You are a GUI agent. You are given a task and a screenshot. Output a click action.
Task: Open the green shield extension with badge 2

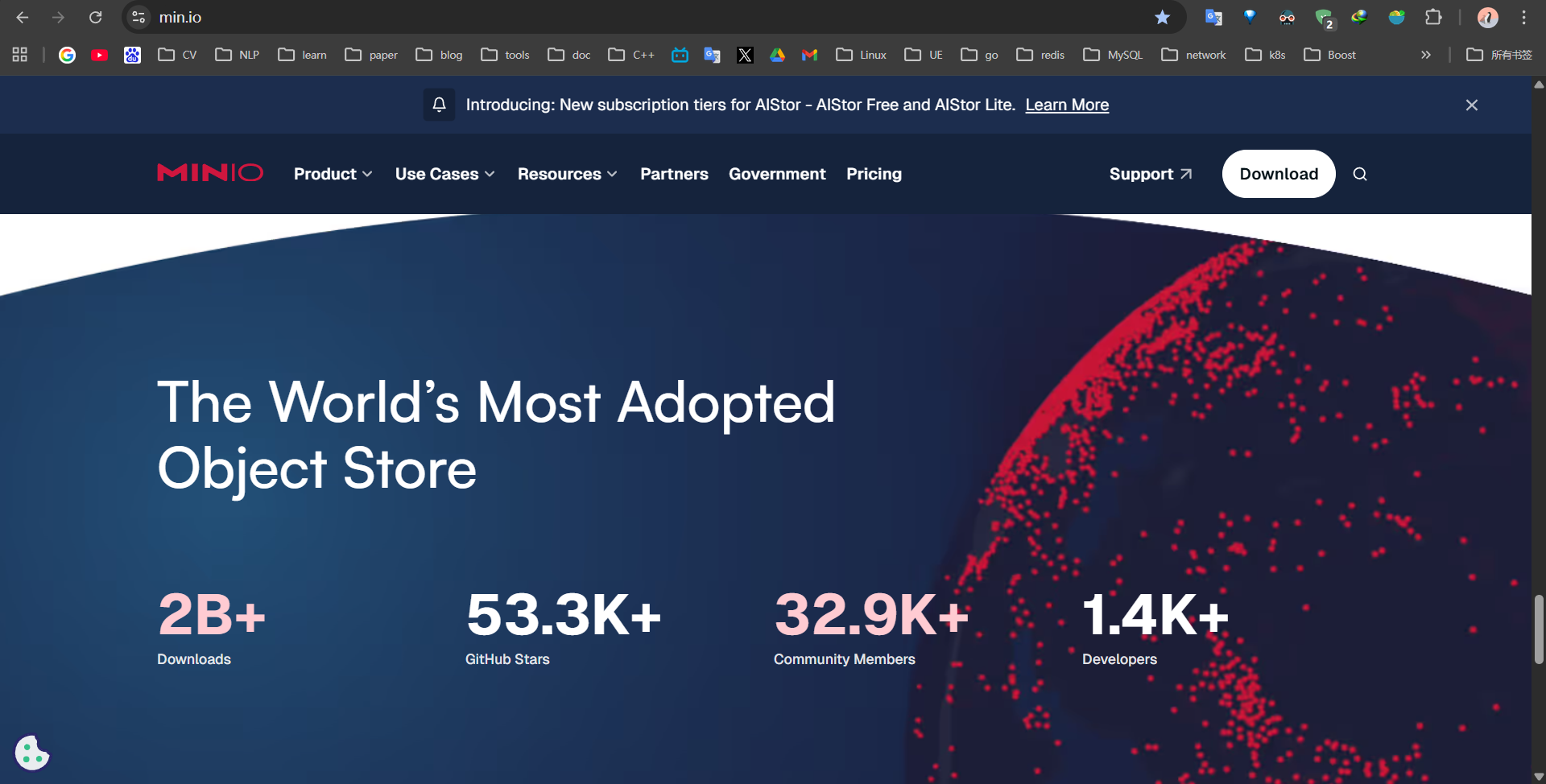coord(1324,18)
